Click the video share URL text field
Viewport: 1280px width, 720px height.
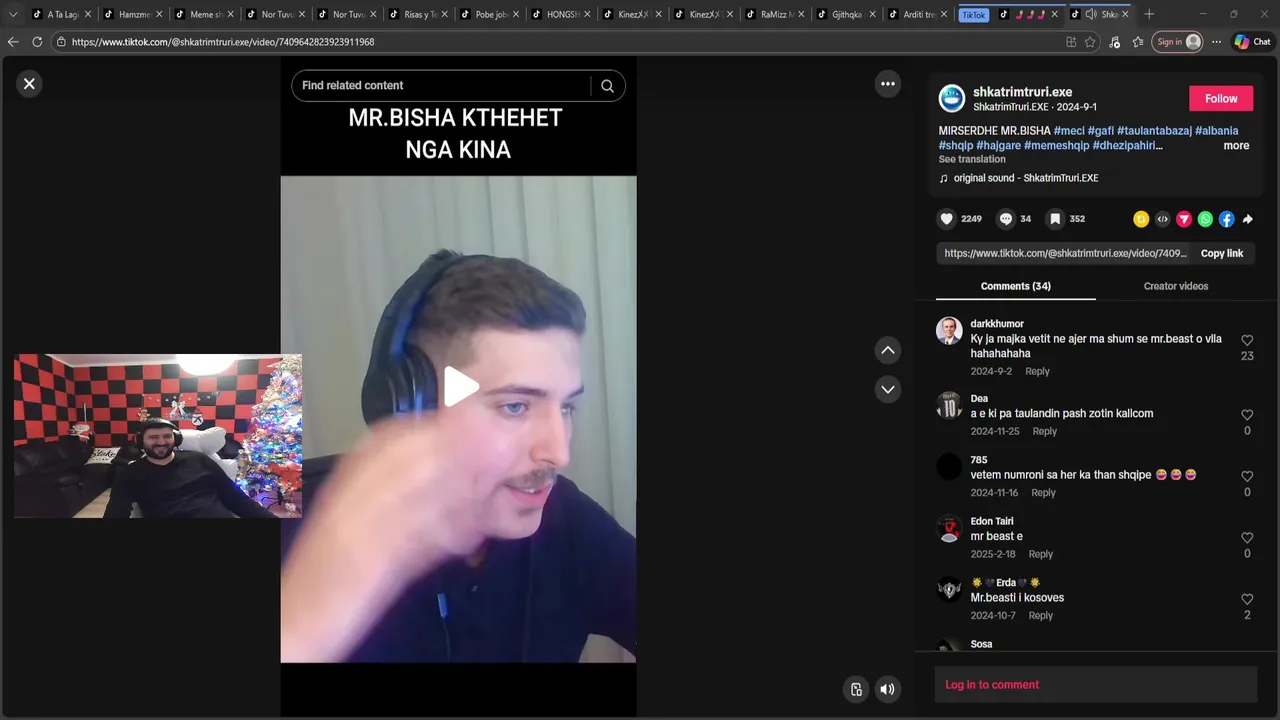click(1065, 254)
